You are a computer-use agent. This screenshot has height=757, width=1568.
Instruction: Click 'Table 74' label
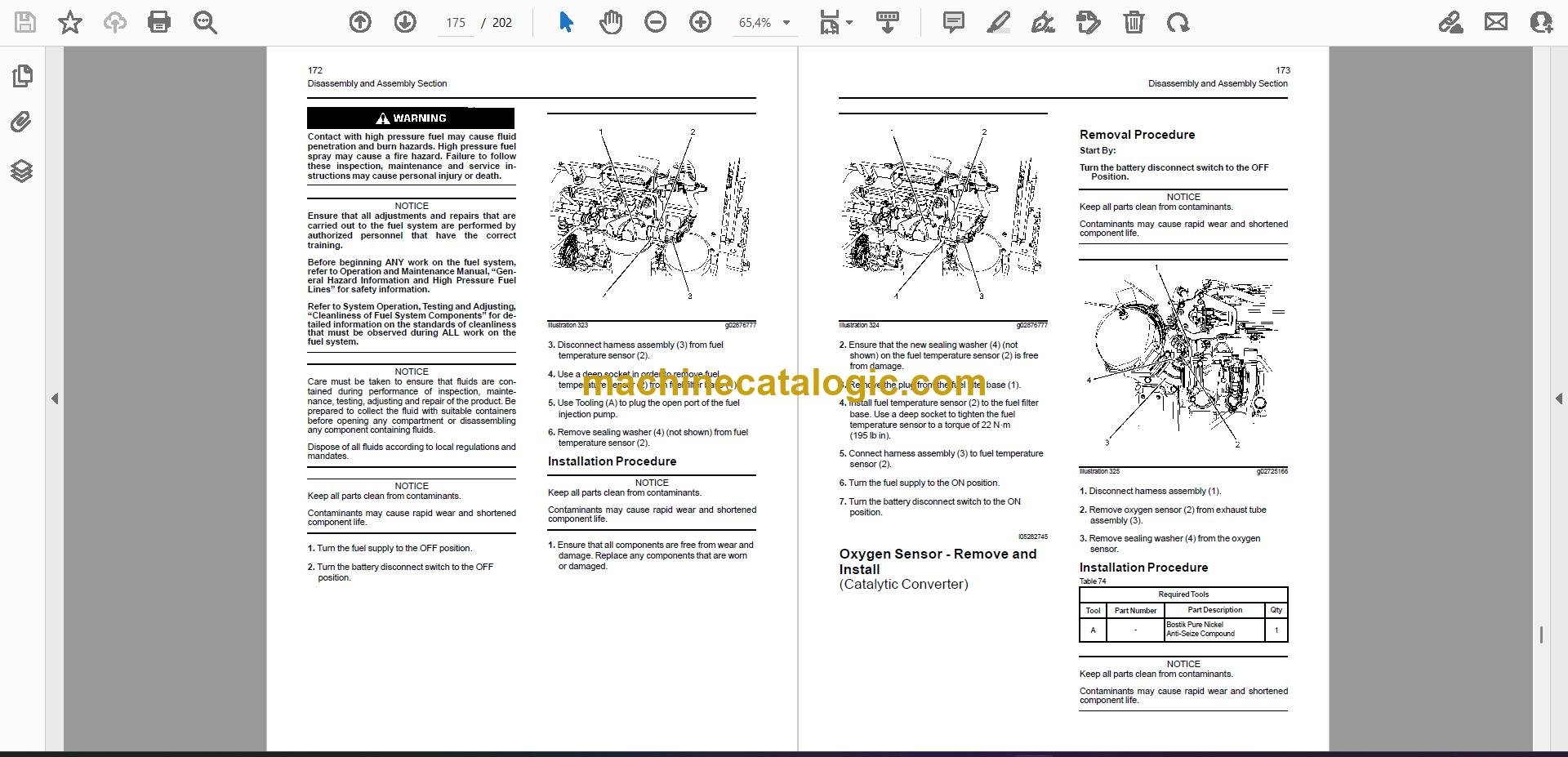pyautogui.click(x=1093, y=581)
